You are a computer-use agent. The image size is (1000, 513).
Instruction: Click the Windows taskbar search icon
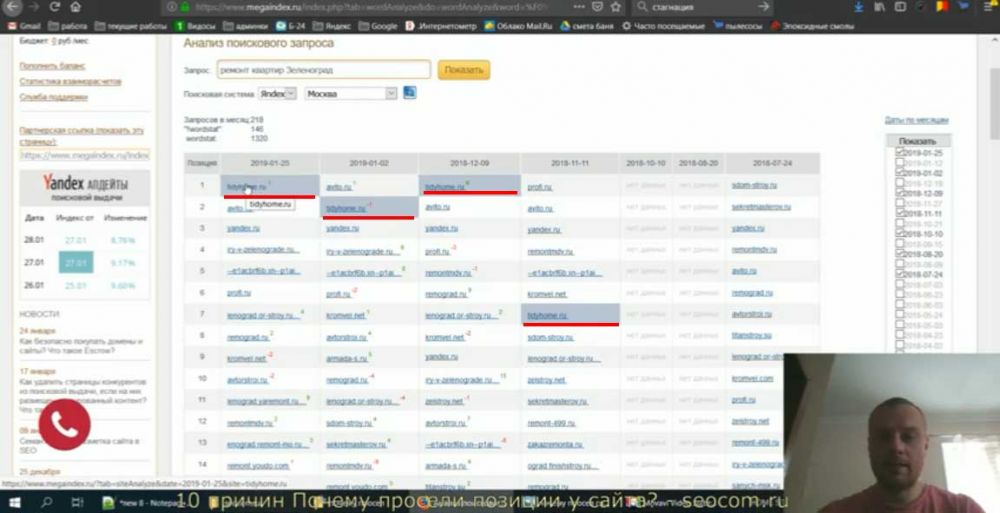[46, 502]
